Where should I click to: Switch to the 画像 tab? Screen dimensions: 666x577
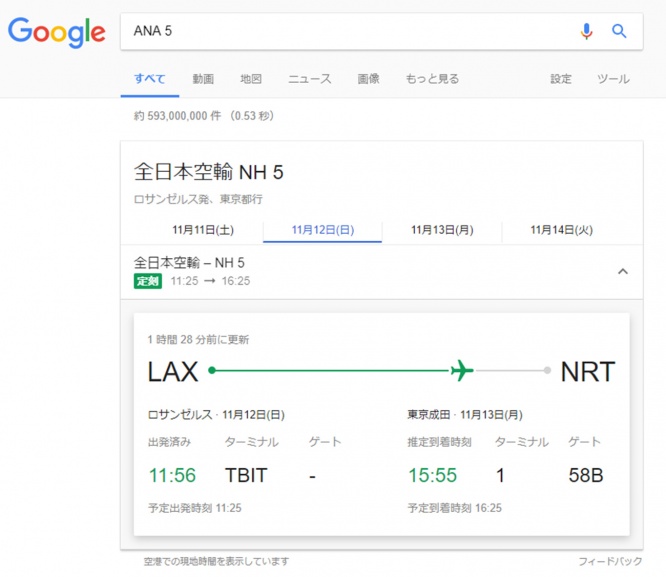point(368,79)
